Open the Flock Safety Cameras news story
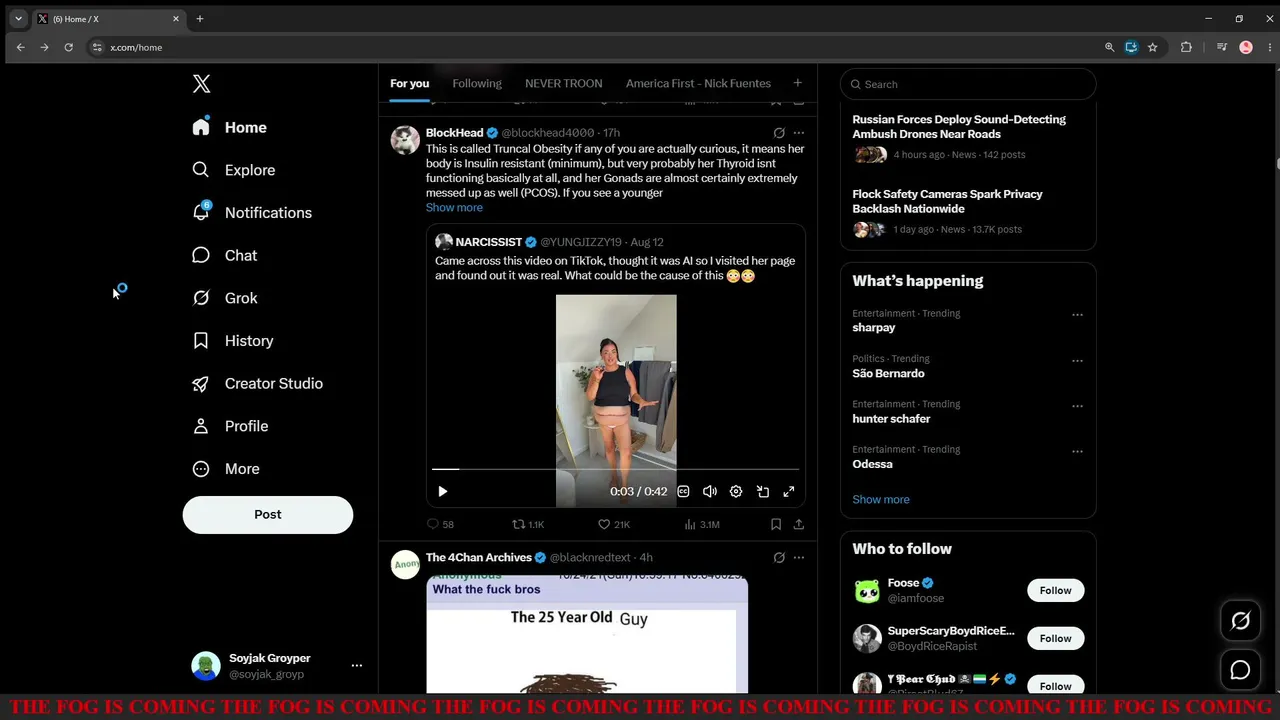Image resolution: width=1280 pixels, height=720 pixels. 968,212
